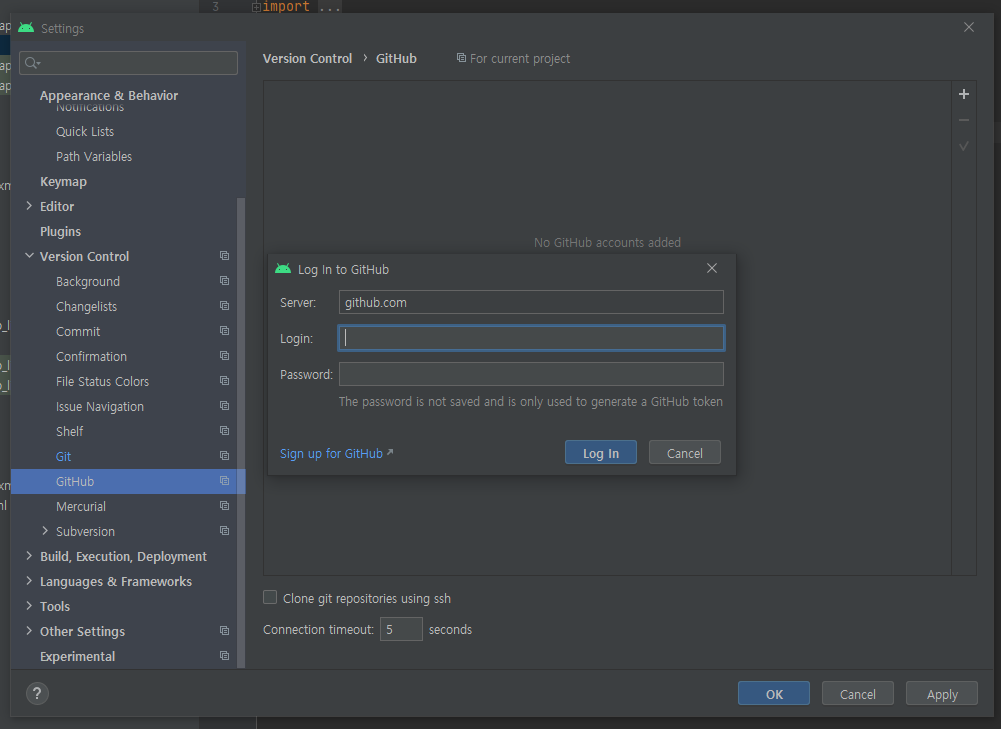Click project-level icon beside Version Control
Image resolution: width=1001 pixels, height=729 pixels.
224,255
